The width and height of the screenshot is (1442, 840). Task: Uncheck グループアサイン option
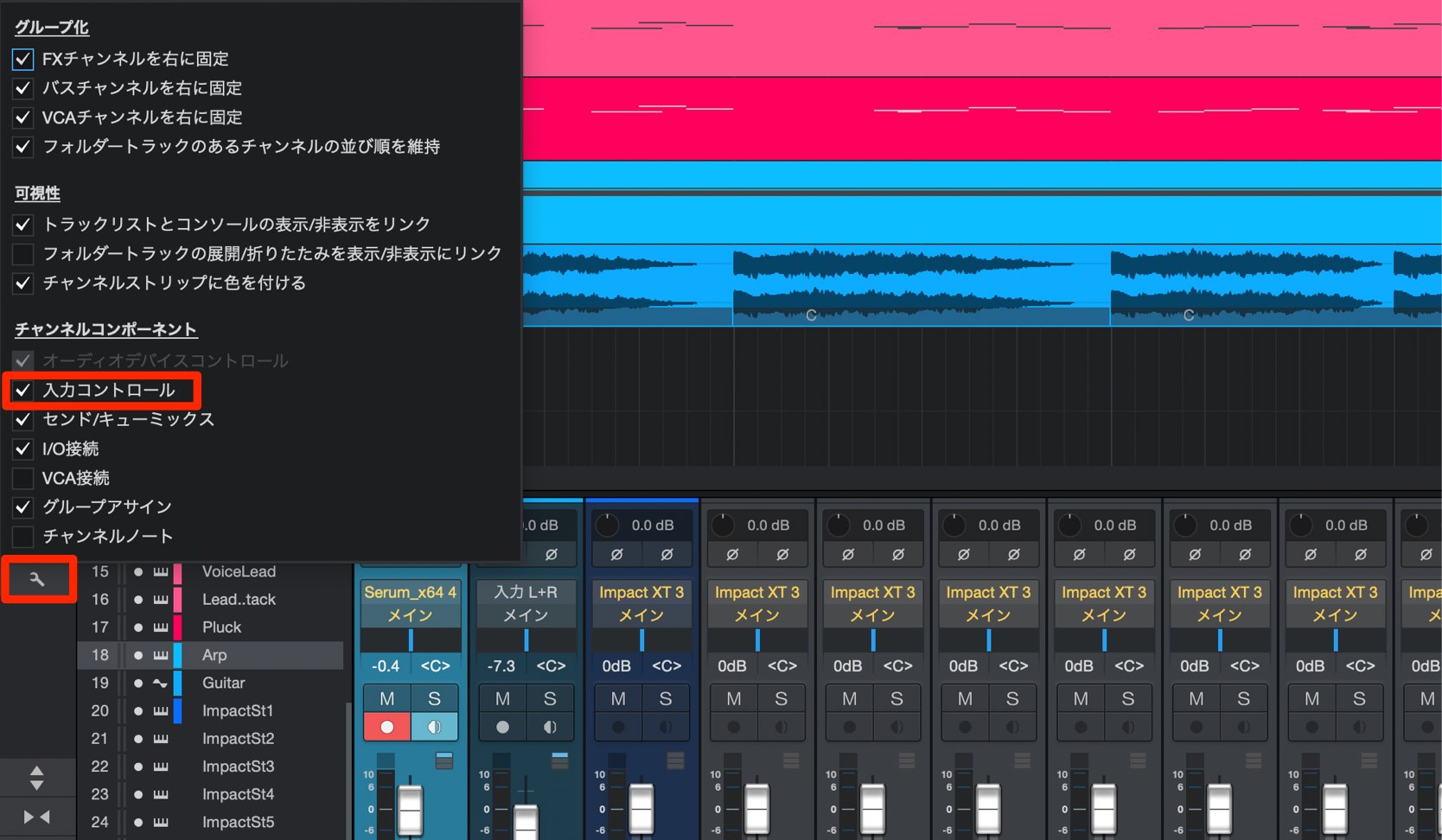coord(23,507)
